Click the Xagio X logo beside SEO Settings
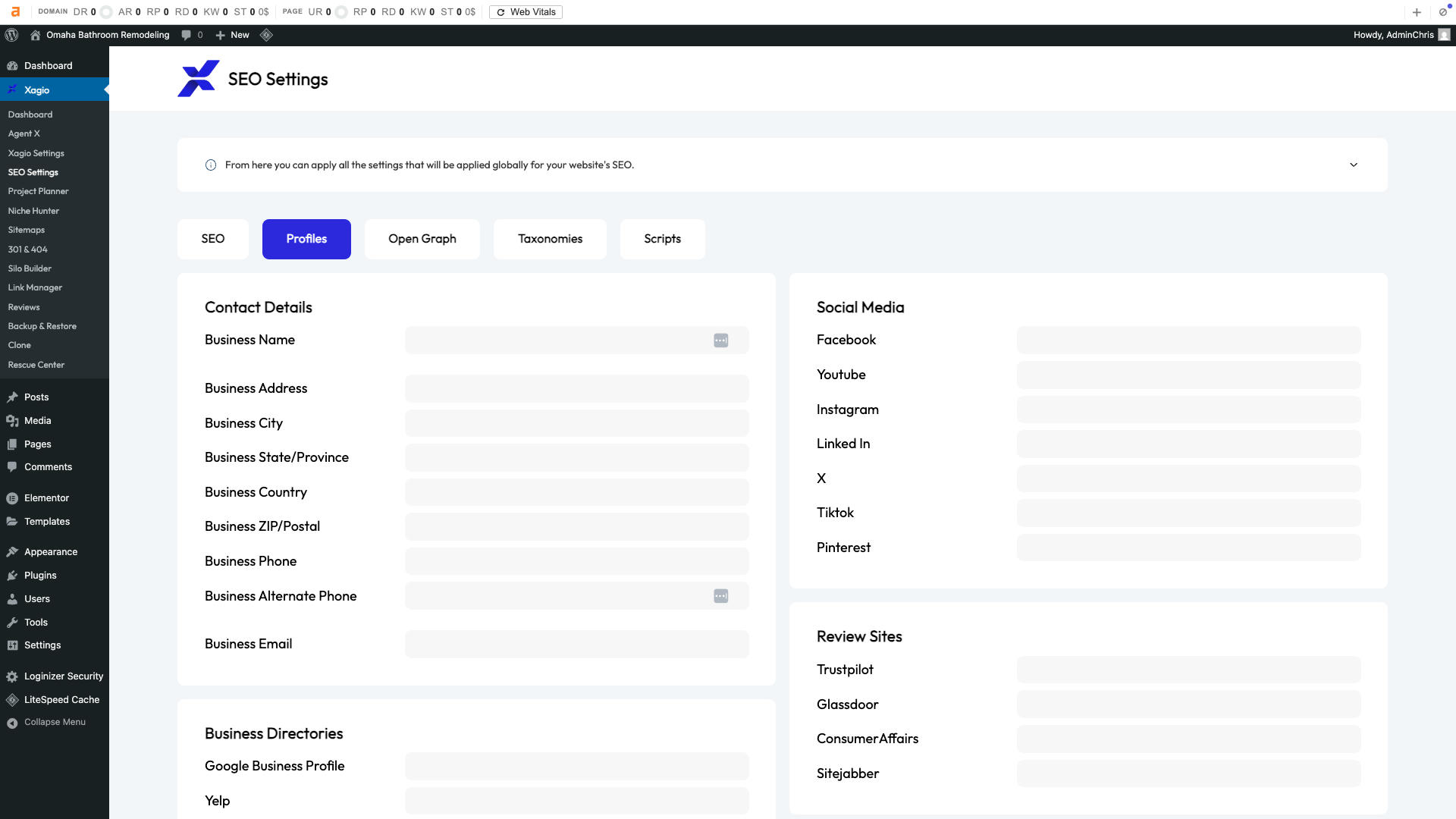1456x819 pixels. coord(198,79)
